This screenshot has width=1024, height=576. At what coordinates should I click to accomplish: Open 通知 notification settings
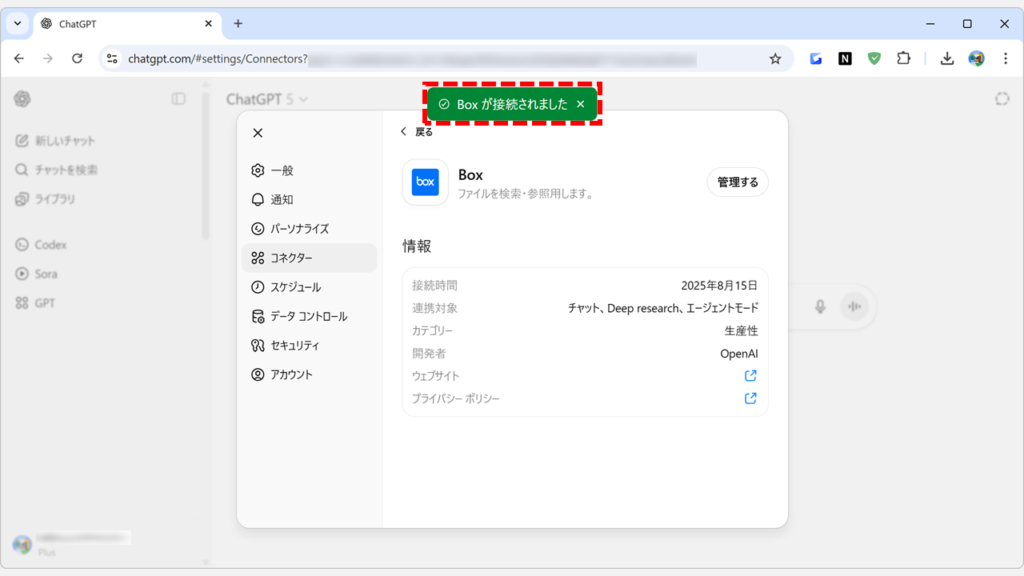tap(309, 200)
